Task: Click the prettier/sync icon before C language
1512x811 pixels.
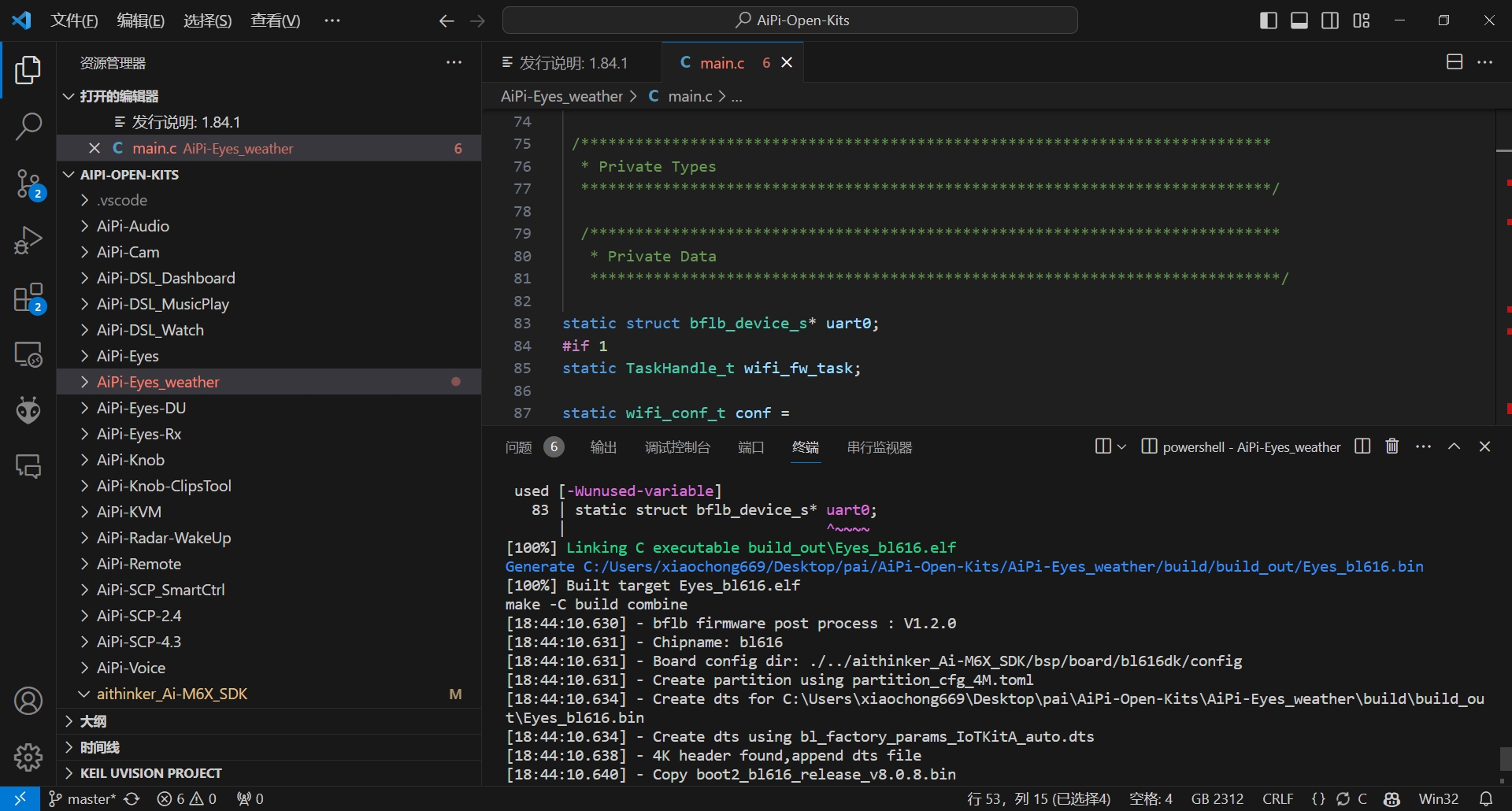Action: click(x=1343, y=798)
